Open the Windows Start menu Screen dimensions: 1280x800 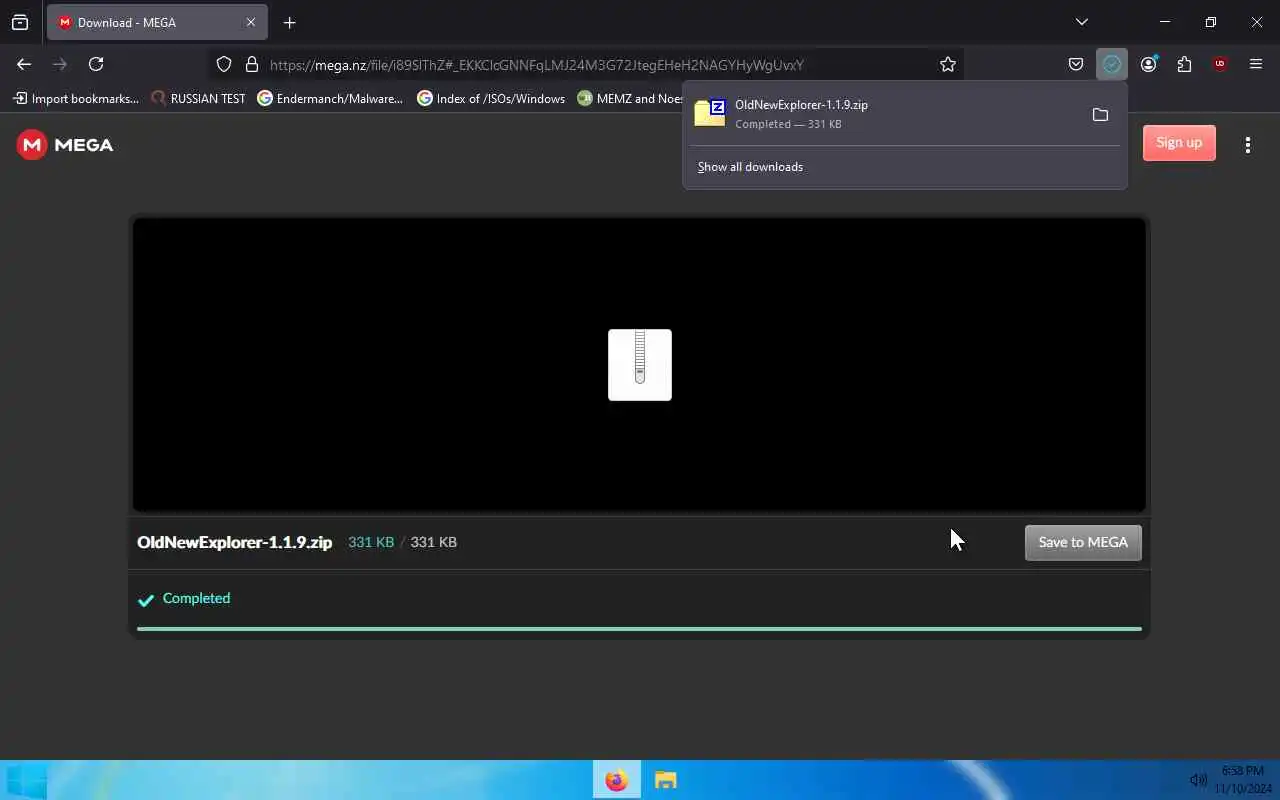coord(25,780)
